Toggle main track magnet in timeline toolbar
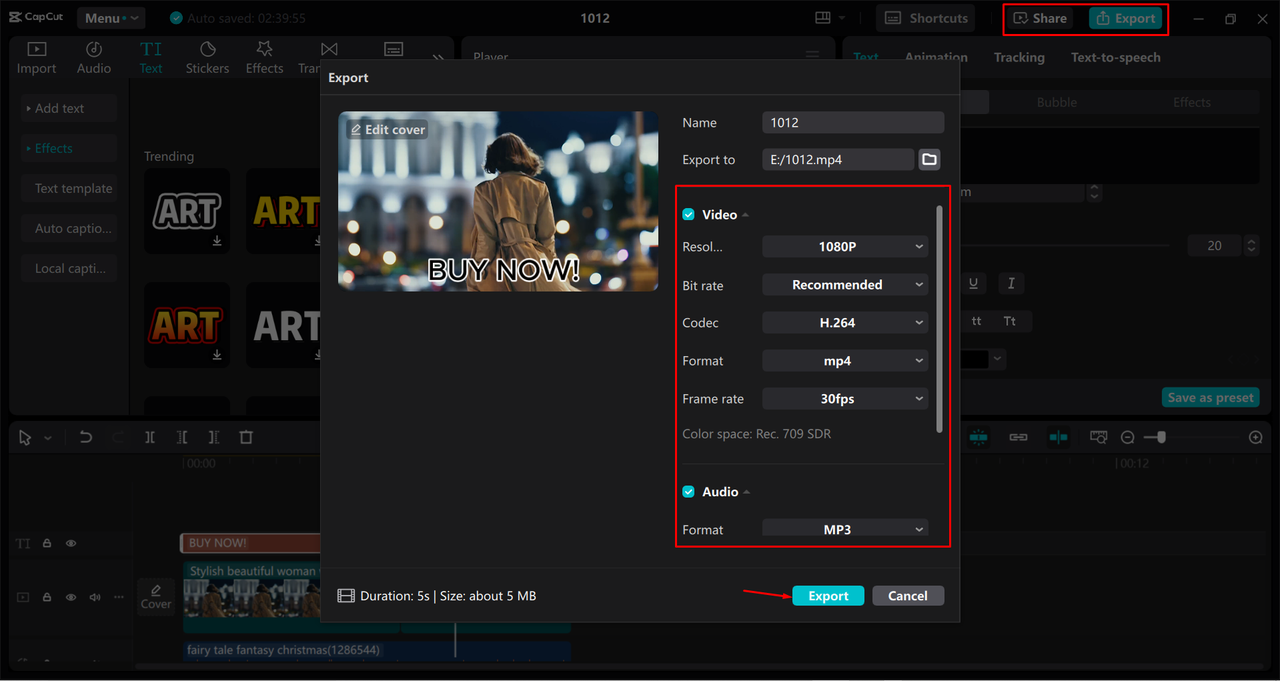Viewport: 1280px width, 681px height. click(978, 437)
